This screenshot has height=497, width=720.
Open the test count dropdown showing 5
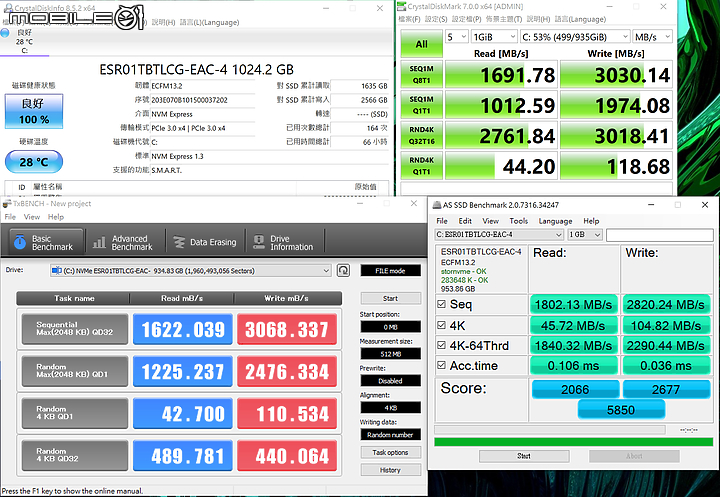[456, 37]
